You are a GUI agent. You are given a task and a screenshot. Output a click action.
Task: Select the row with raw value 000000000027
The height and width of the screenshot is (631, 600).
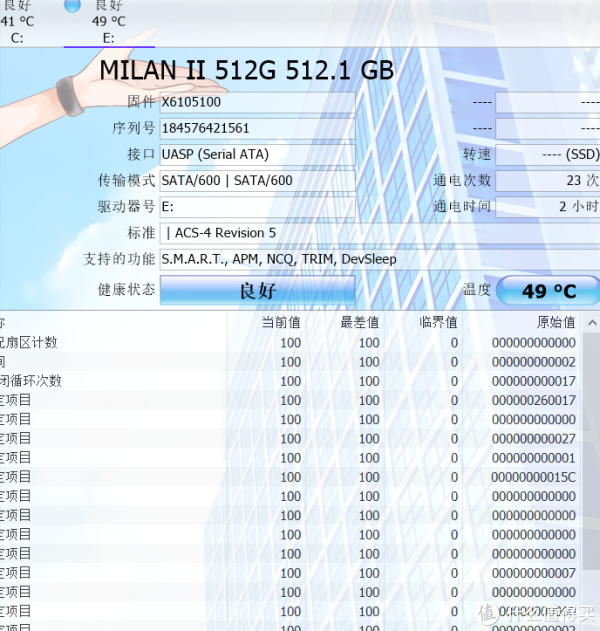pyautogui.click(x=290, y=439)
